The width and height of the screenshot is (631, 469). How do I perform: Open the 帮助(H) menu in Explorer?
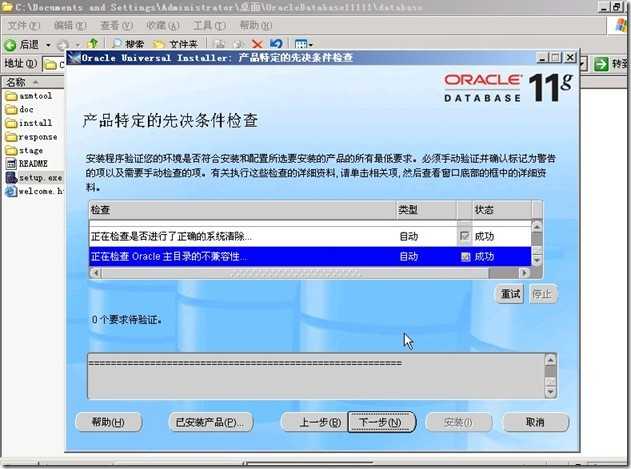tap(256, 26)
